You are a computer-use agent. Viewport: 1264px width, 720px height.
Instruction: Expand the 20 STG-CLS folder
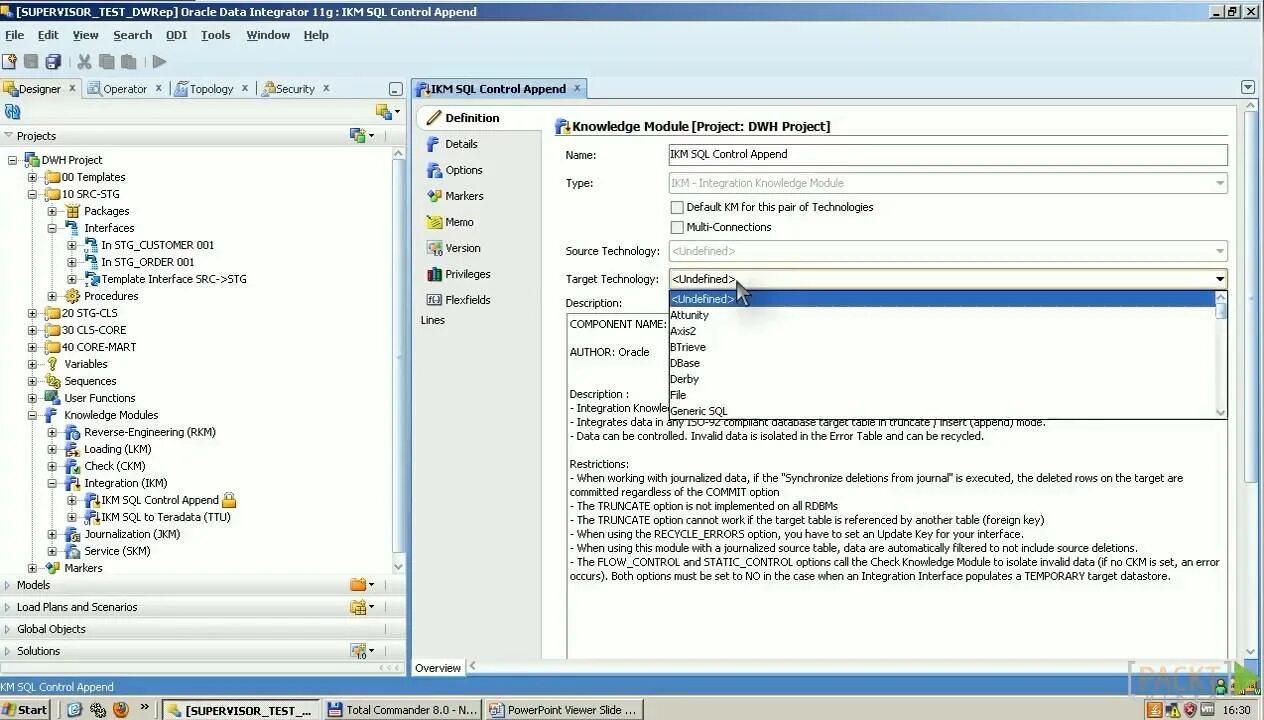tap(32, 313)
